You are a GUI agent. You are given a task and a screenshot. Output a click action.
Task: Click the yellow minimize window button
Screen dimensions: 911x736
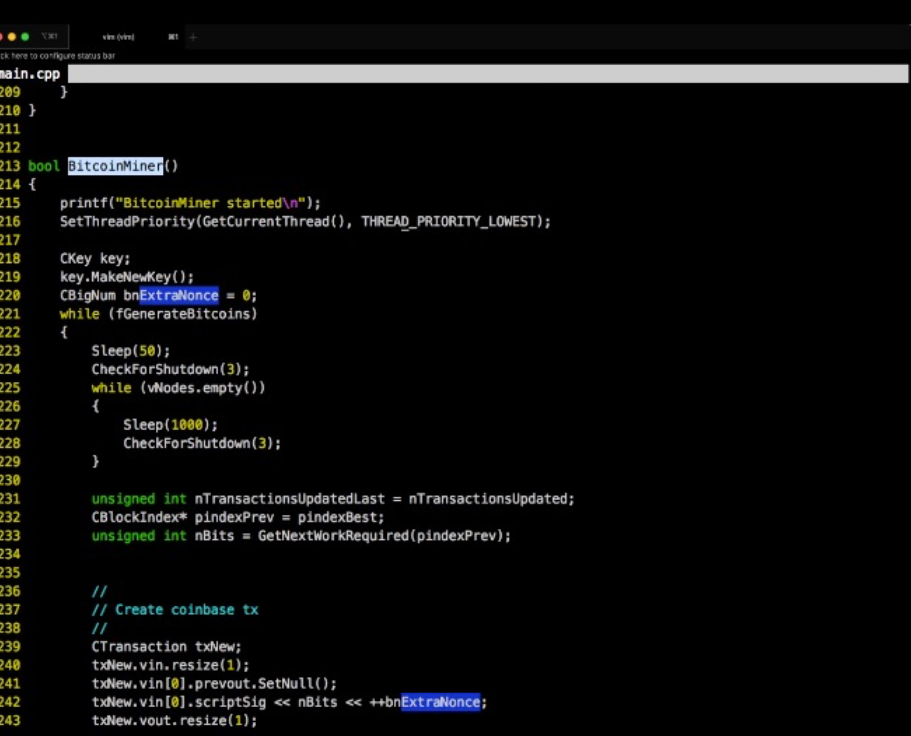(x=12, y=37)
